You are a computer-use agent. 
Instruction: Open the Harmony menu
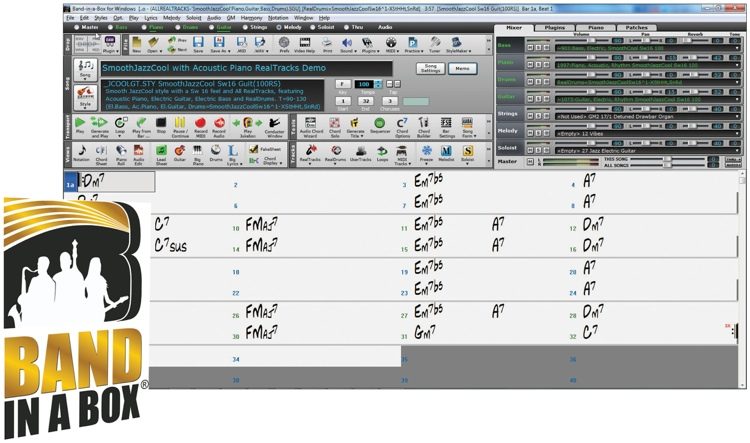point(252,18)
